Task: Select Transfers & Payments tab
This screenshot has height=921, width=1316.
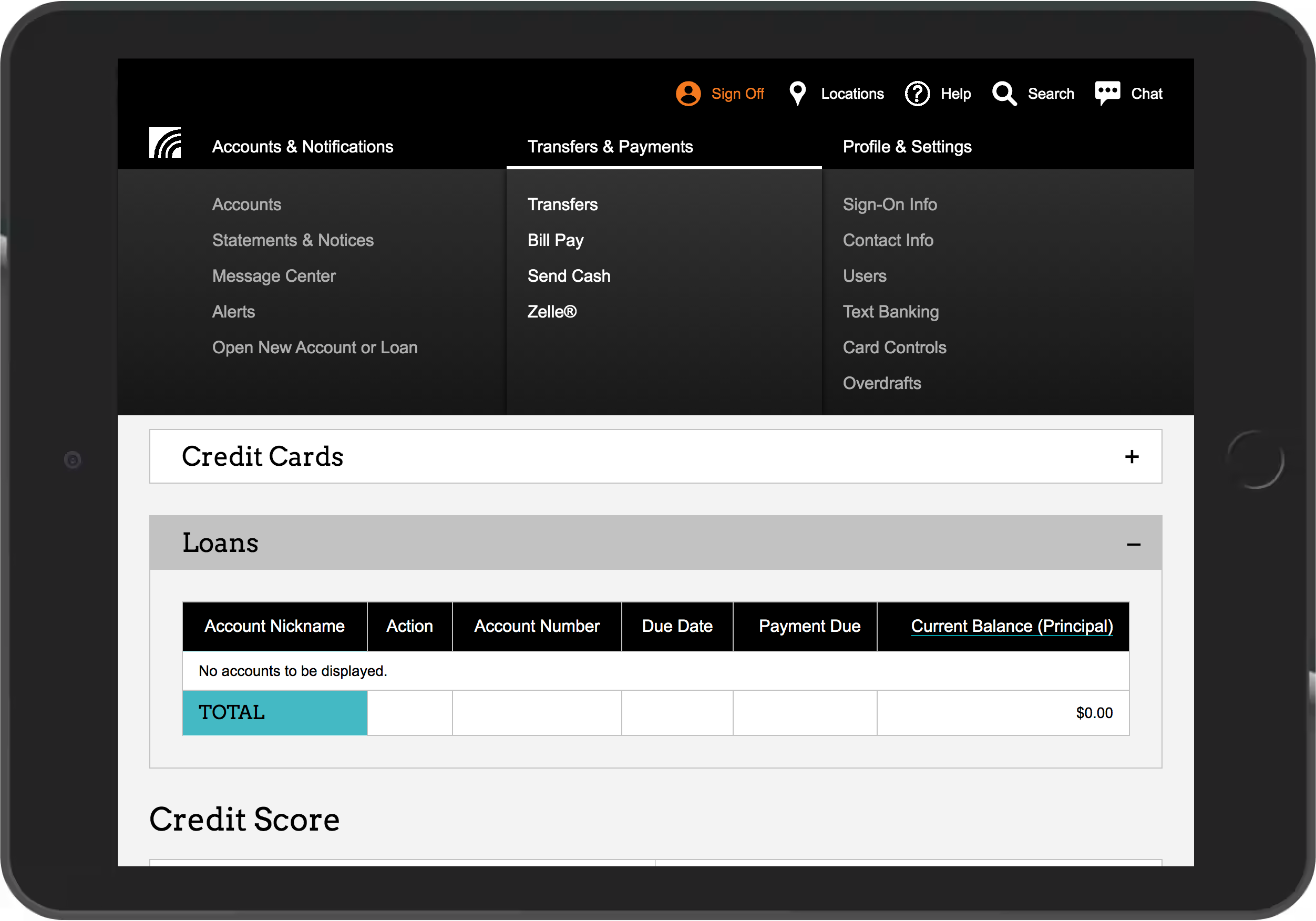Action: (610, 147)
